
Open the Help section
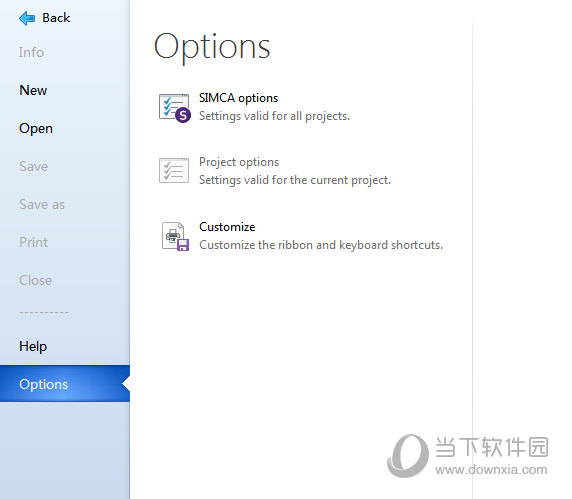[33, 346]
